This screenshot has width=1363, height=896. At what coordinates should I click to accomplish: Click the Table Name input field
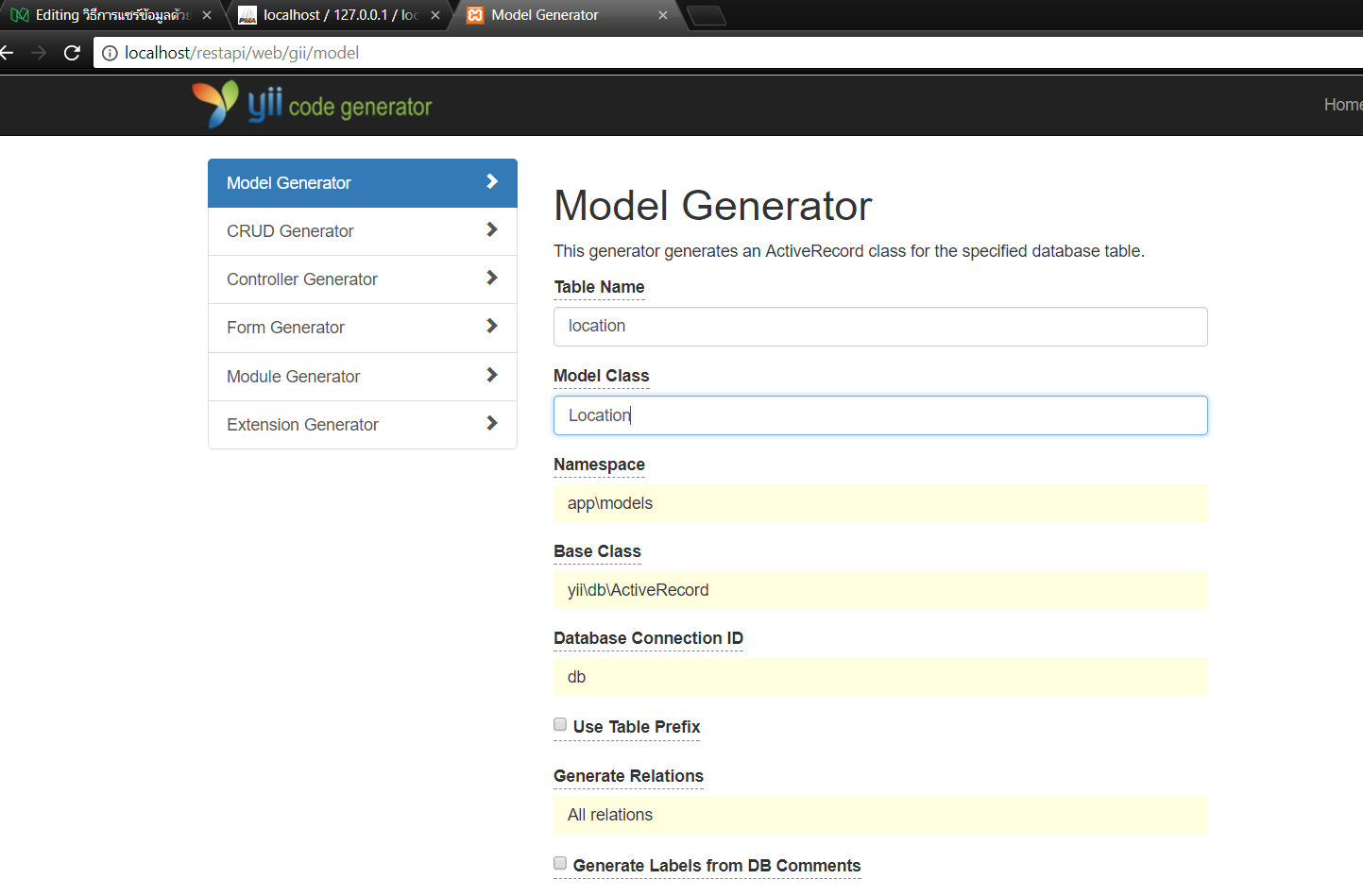[880, 327]
